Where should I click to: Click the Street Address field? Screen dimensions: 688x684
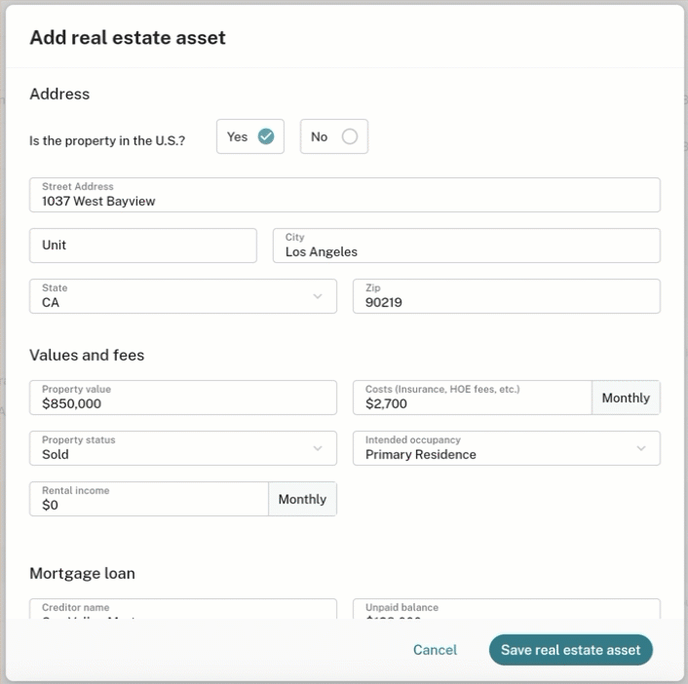pyautogui.click(x=345, y=195)
